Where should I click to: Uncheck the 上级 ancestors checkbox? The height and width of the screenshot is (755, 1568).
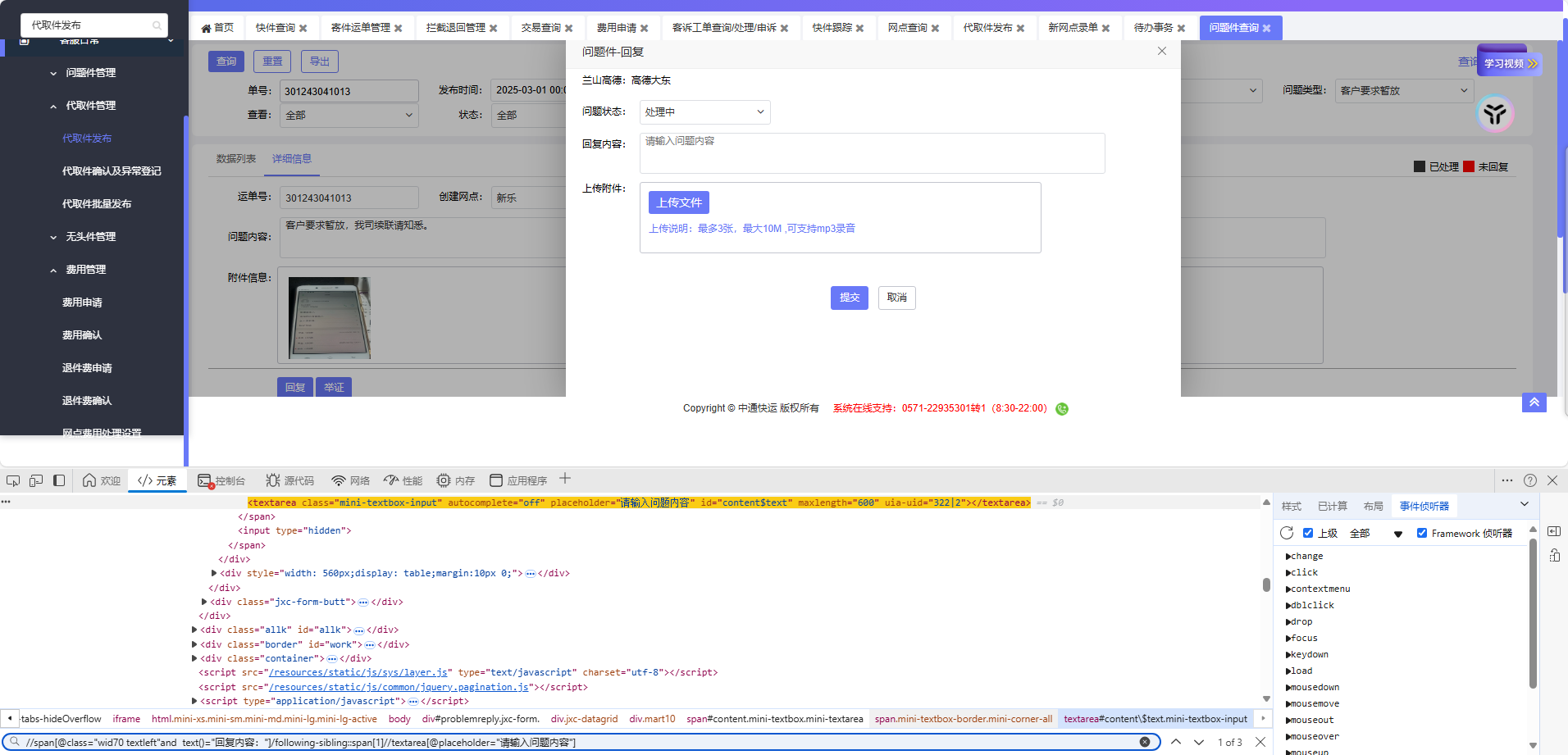tap(1308, 533)
